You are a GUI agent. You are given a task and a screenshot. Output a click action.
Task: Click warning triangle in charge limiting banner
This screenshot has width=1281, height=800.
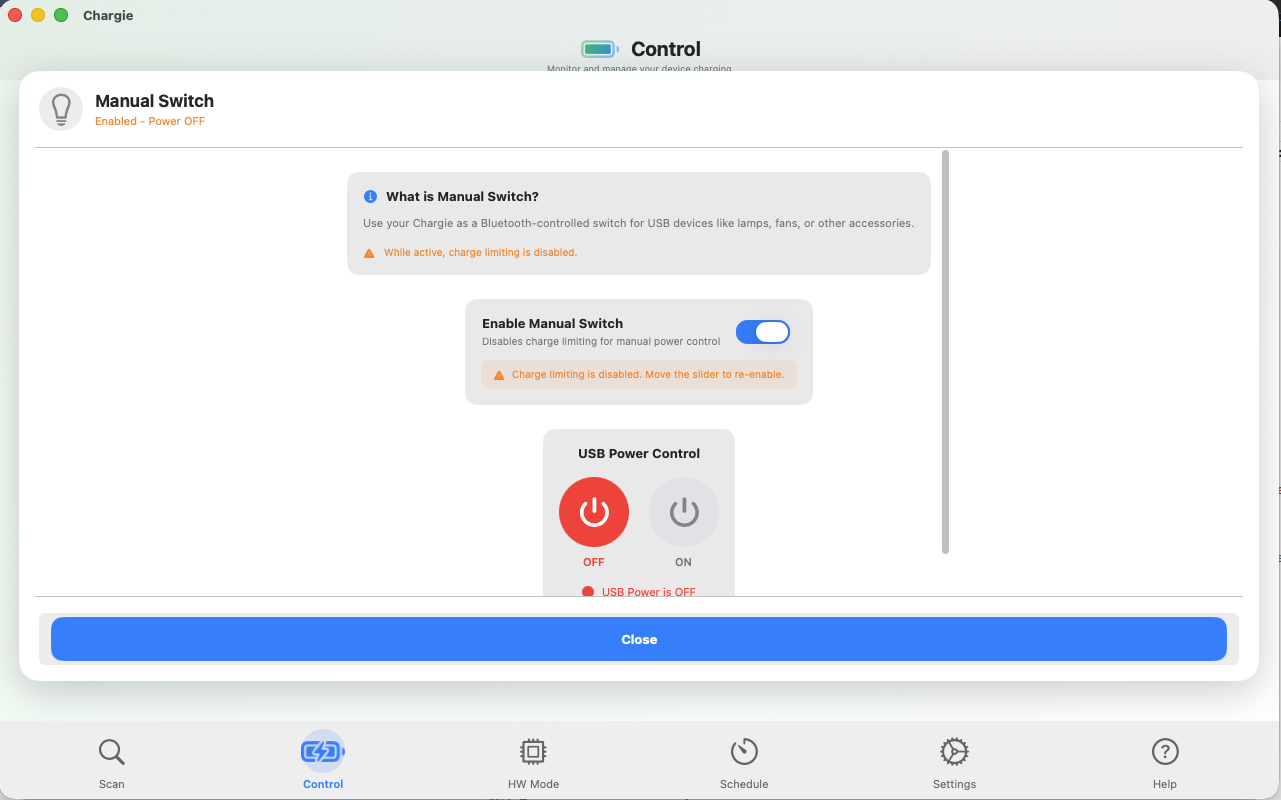pos(499,375)
